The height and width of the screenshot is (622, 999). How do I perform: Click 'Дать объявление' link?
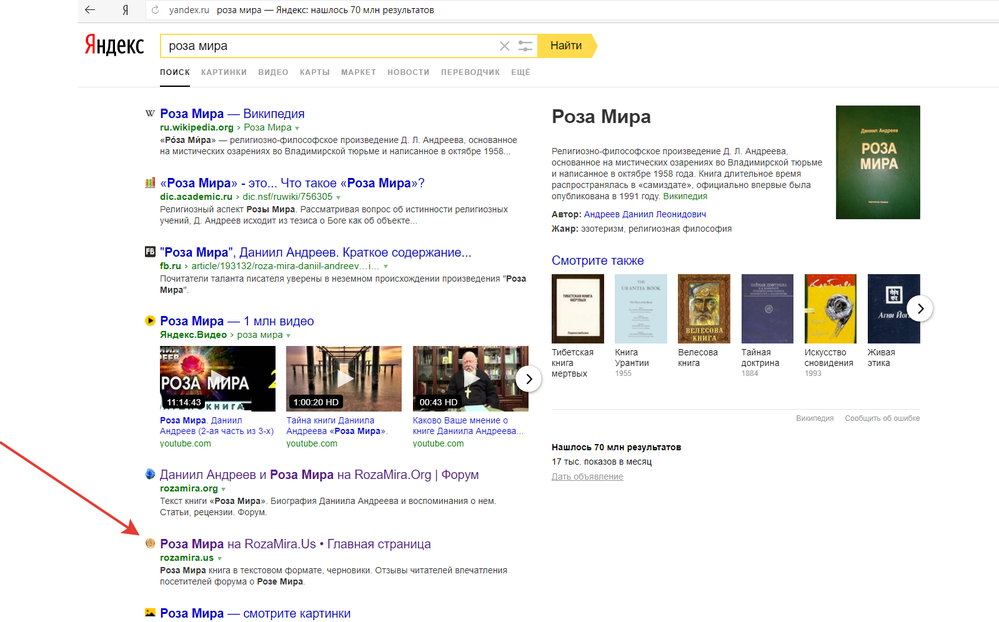587,477
